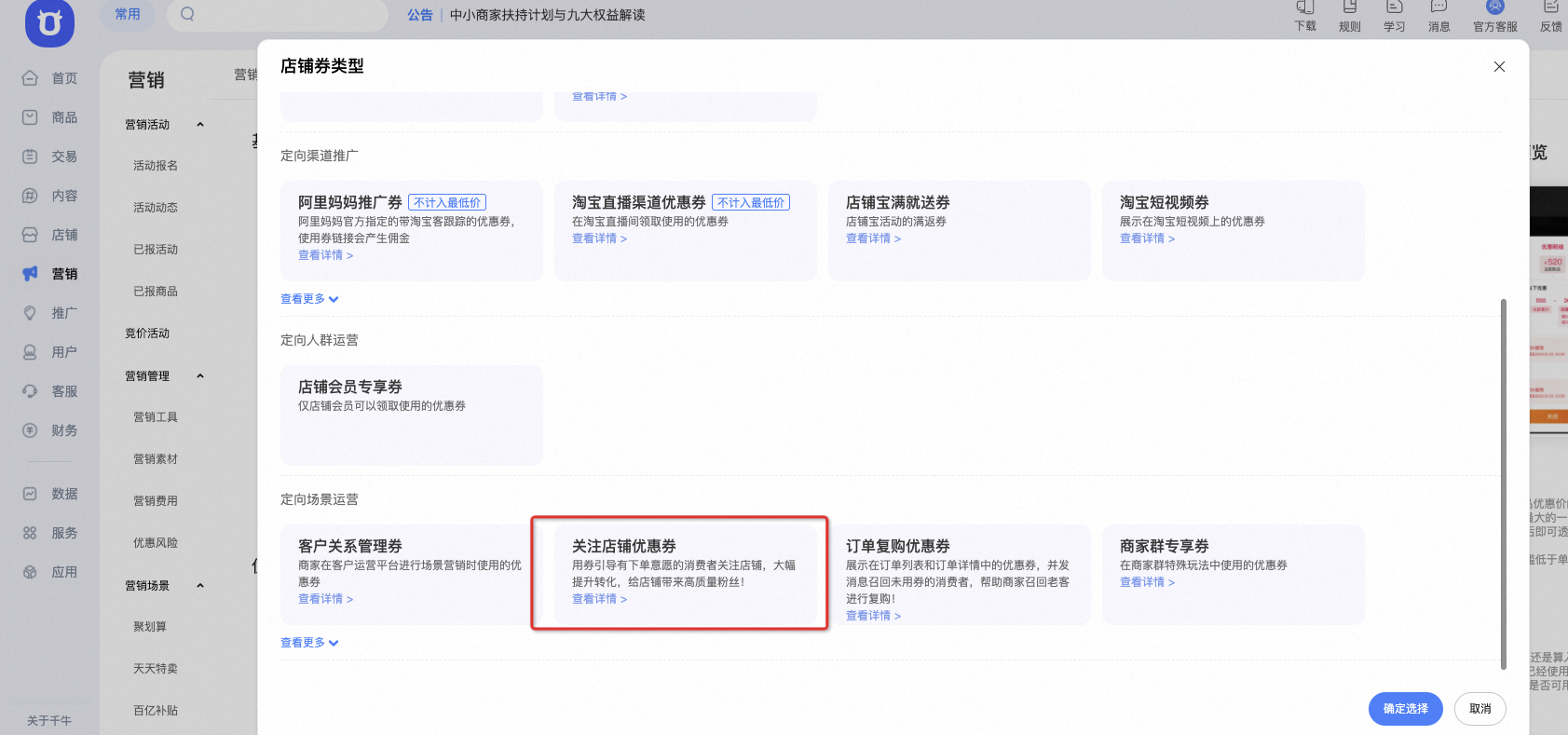Screen dimensions: 1568x735
Task: Open 学习 learning icon at top
Action: pos(1395,7)
